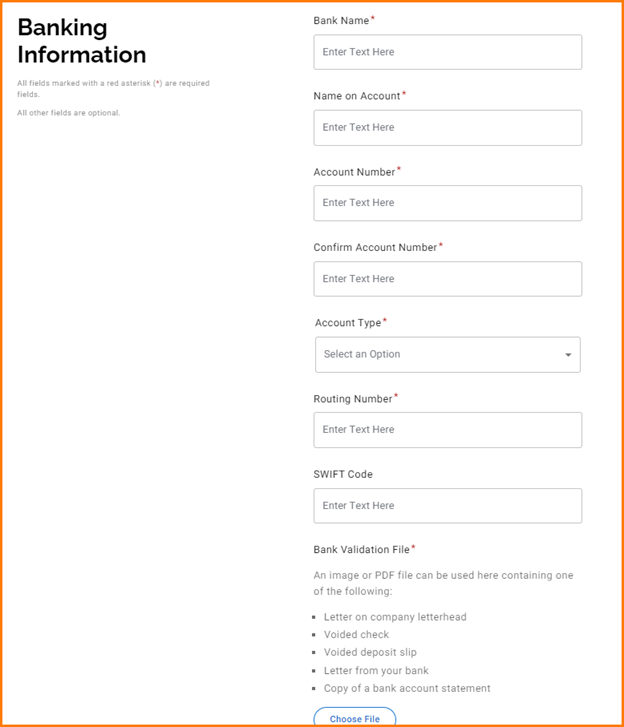Click 'Letter on company letterhead' list item

click(394, 617)
